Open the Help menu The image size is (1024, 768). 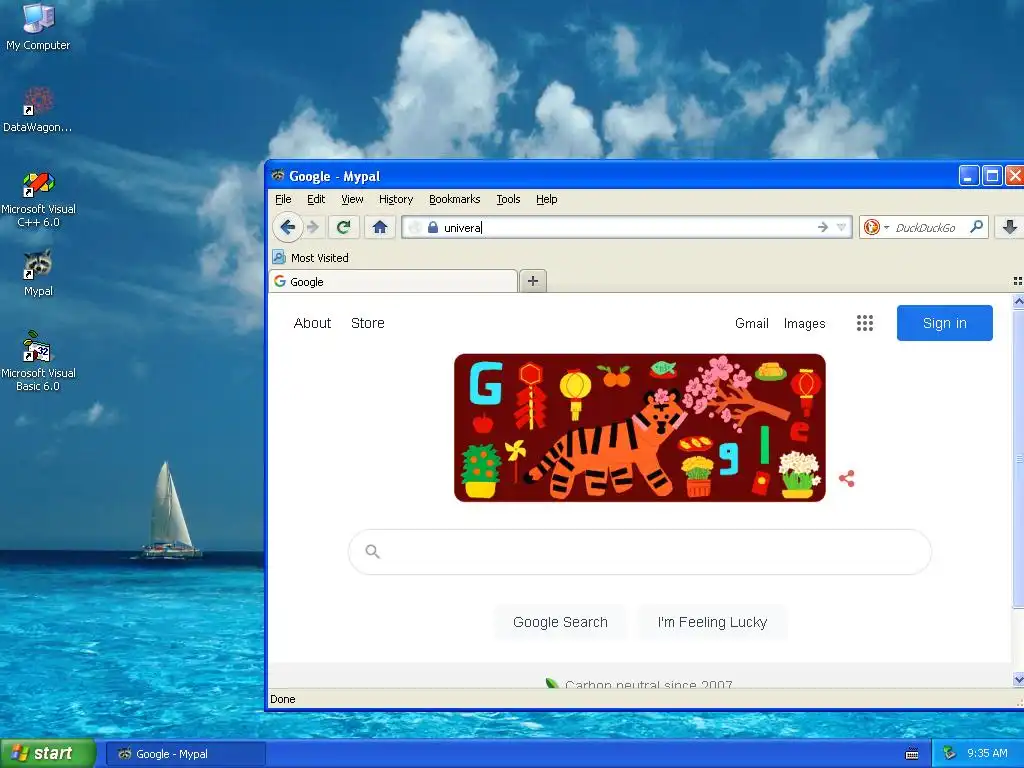click(x=547, y=199)
